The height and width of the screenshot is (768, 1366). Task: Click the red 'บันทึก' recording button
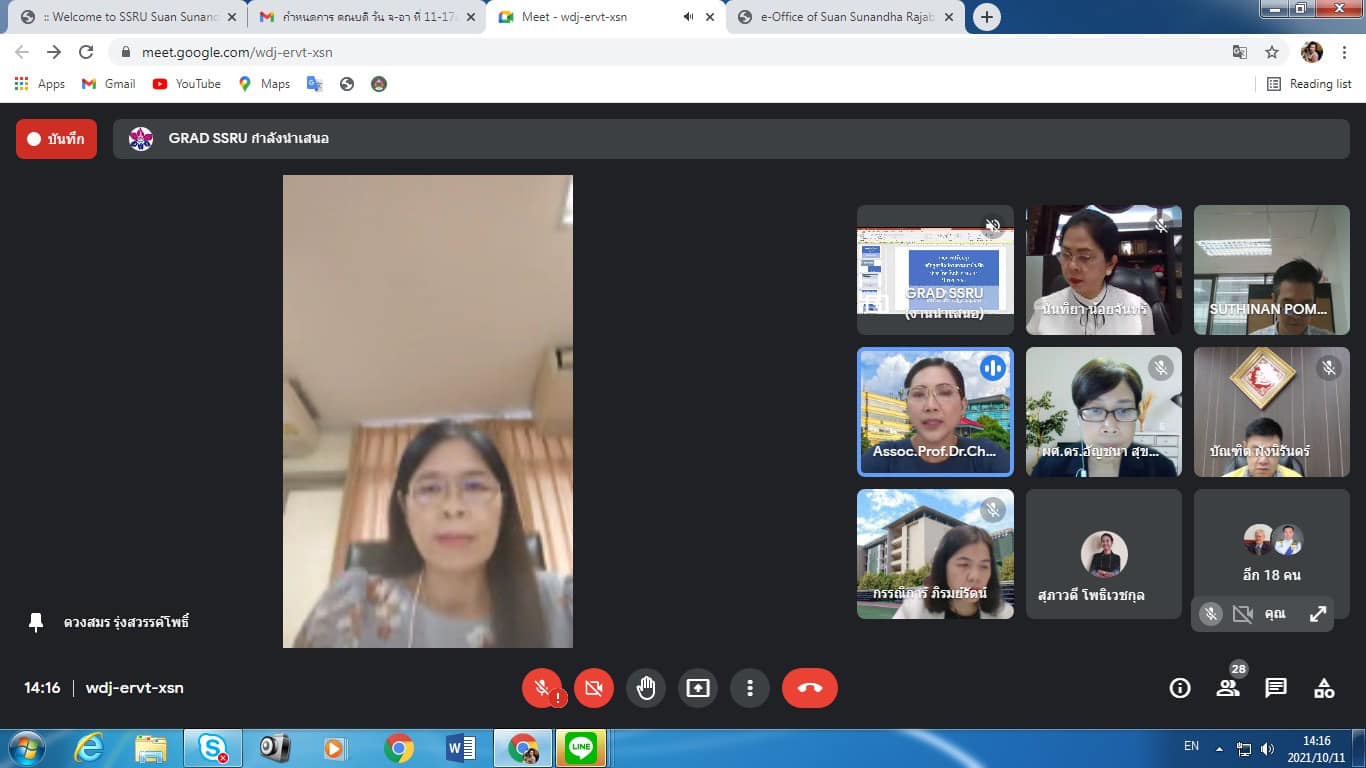click(x=56, y=139)
